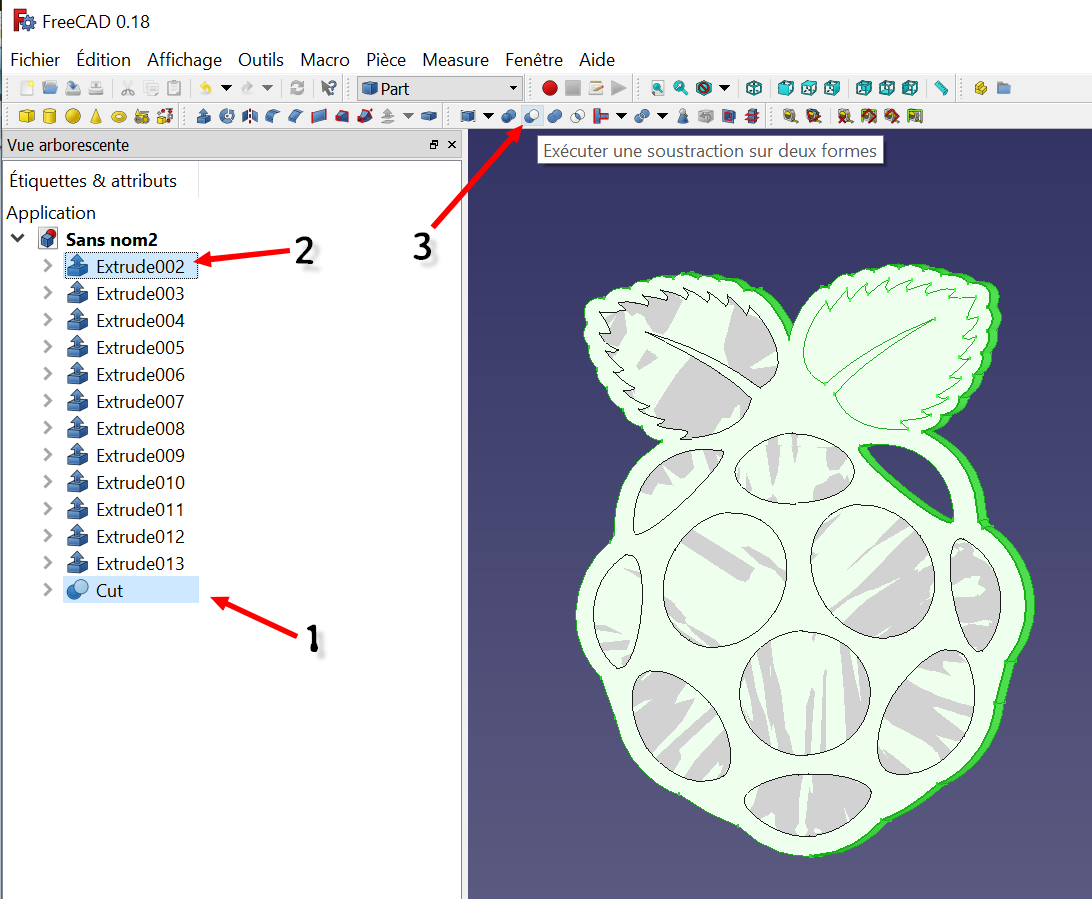
Task: Click the Mirror tool icon
Action: point(249,116)
